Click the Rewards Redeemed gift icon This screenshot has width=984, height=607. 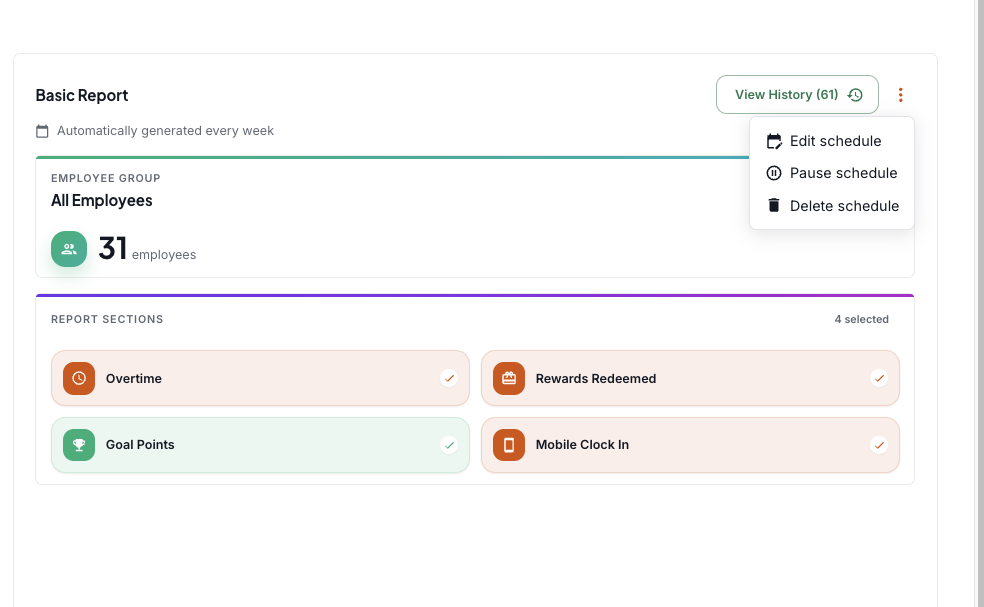509,379
